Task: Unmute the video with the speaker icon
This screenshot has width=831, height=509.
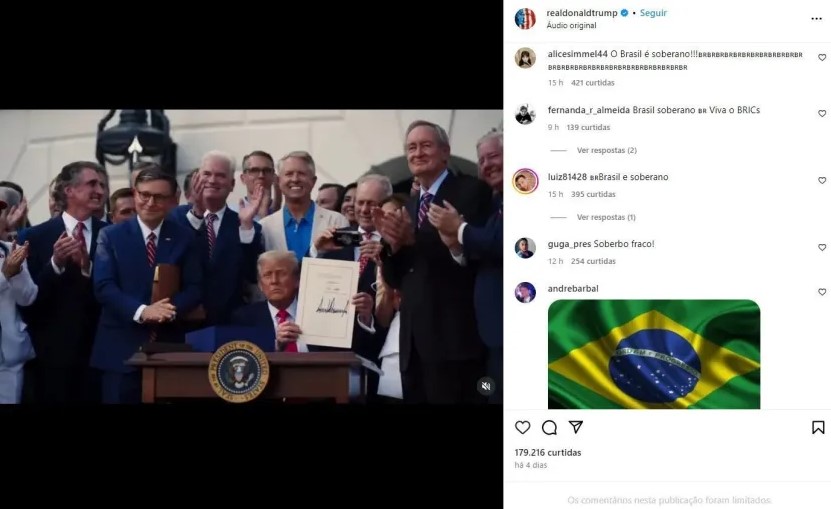Action: [485, 386]
